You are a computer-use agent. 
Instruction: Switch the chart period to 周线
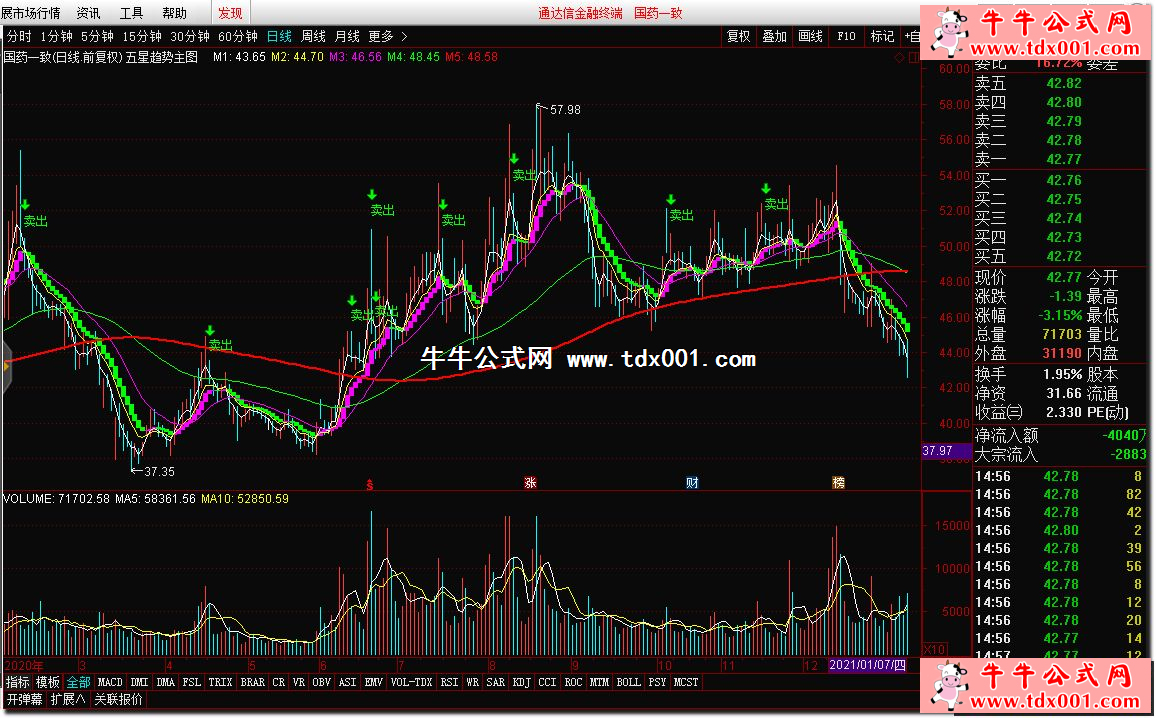tap(313, 36)
